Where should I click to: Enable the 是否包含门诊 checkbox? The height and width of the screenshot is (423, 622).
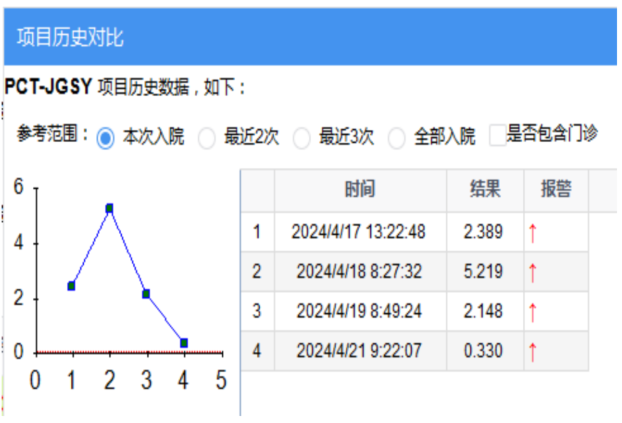(x=497, y=136)
